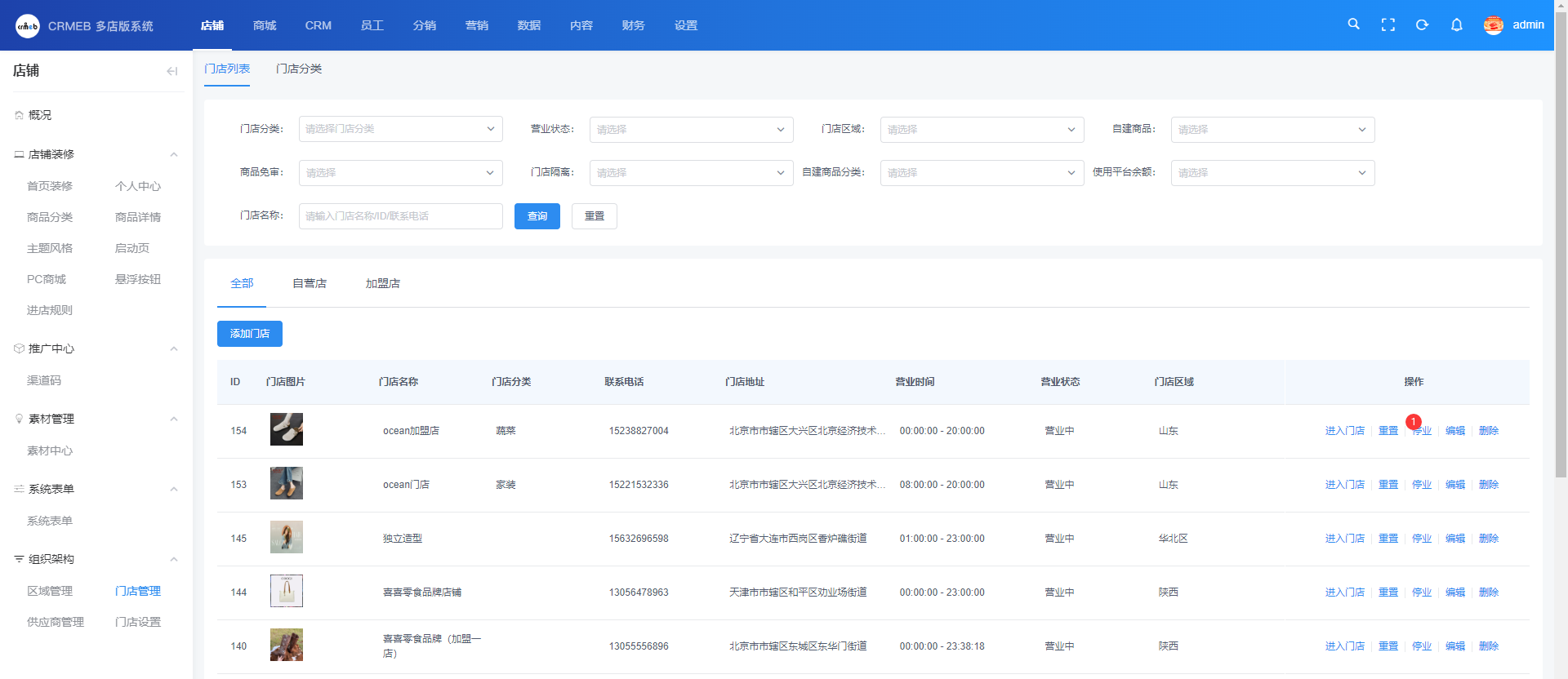Screen dimensions: 1568x679
Task: Collapse the 系统表单 sidebar group
Action: coord(173,489)
